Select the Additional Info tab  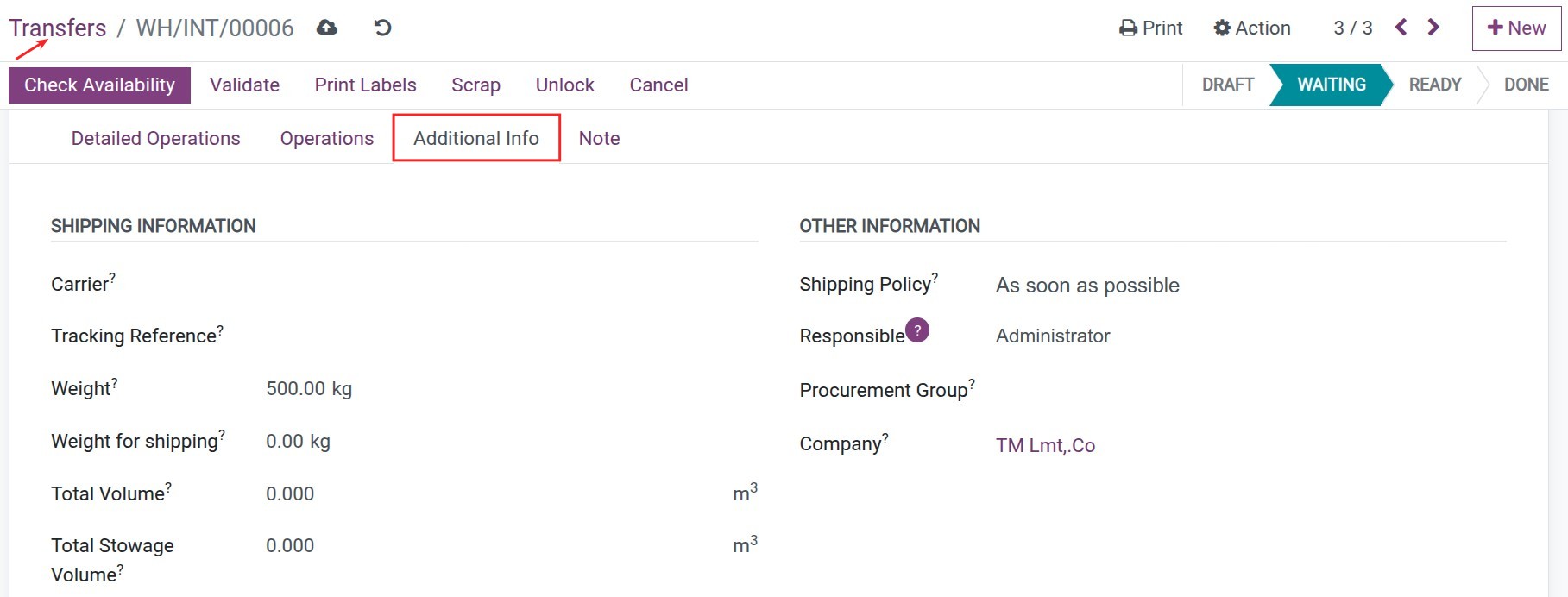[x=476, y=138]
